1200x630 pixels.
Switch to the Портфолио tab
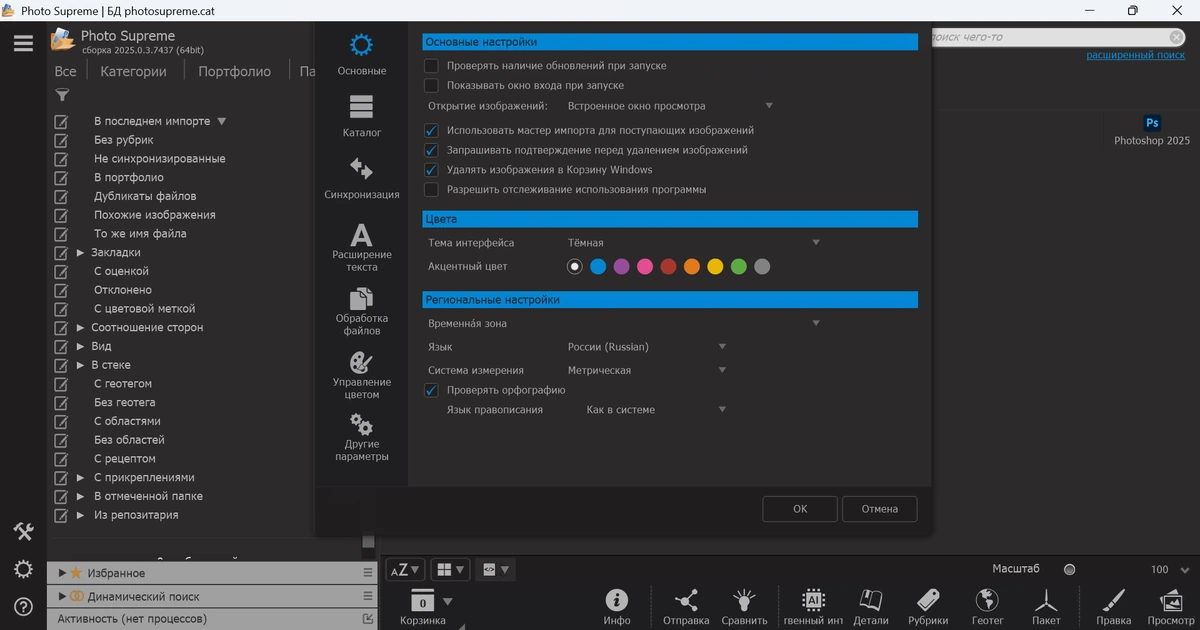(234, 71)
